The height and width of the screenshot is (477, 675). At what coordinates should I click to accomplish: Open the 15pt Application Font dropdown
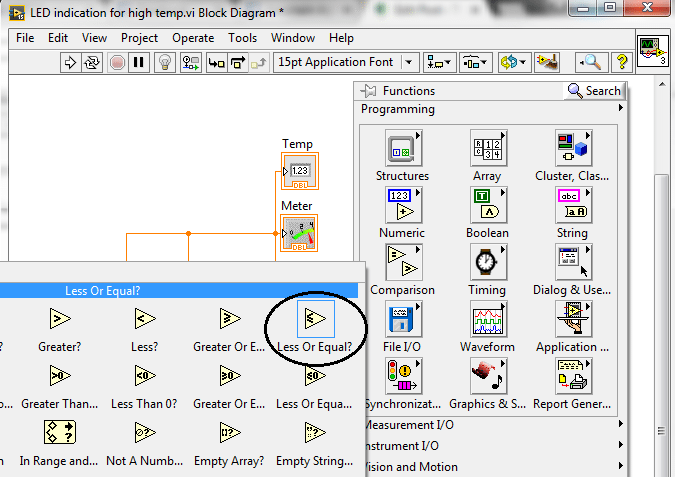pyautogui.click(x=346, y=63)
